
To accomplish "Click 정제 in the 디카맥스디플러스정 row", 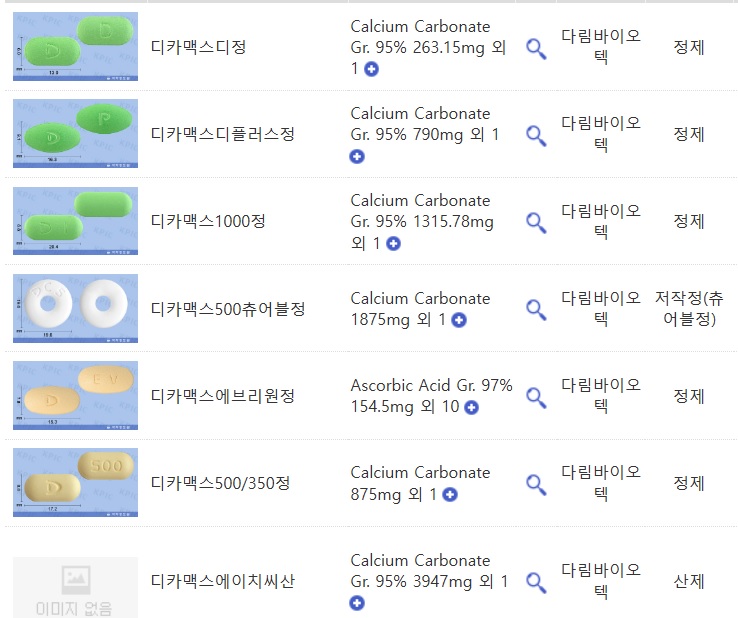I will (689, 134).
